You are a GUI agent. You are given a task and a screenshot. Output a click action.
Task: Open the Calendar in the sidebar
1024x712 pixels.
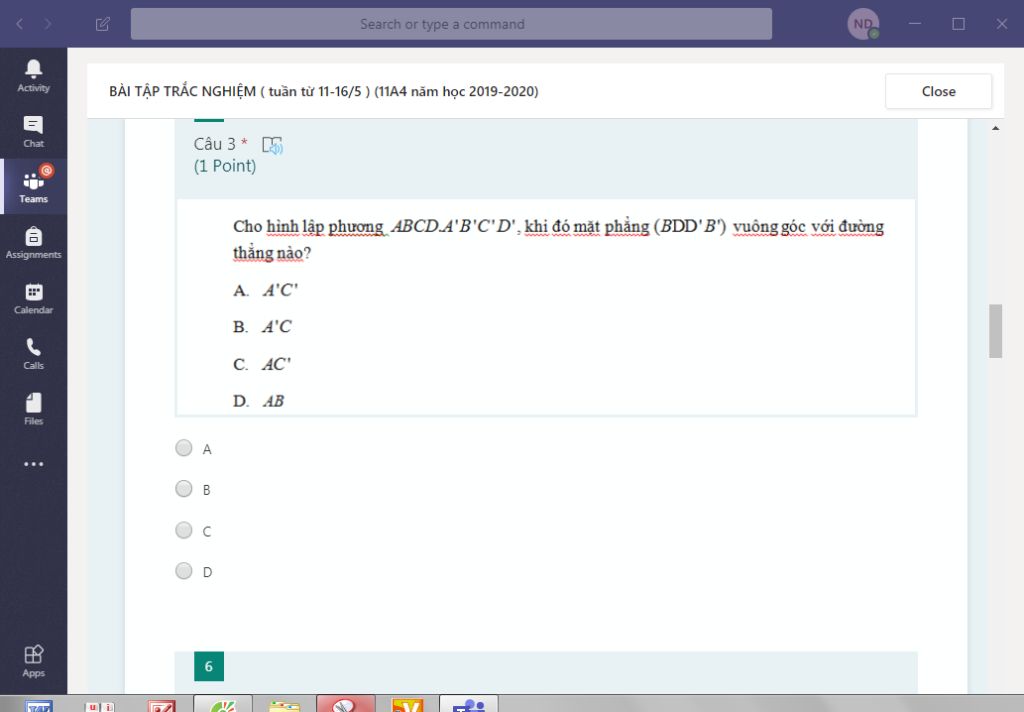[x=33, y=299]
